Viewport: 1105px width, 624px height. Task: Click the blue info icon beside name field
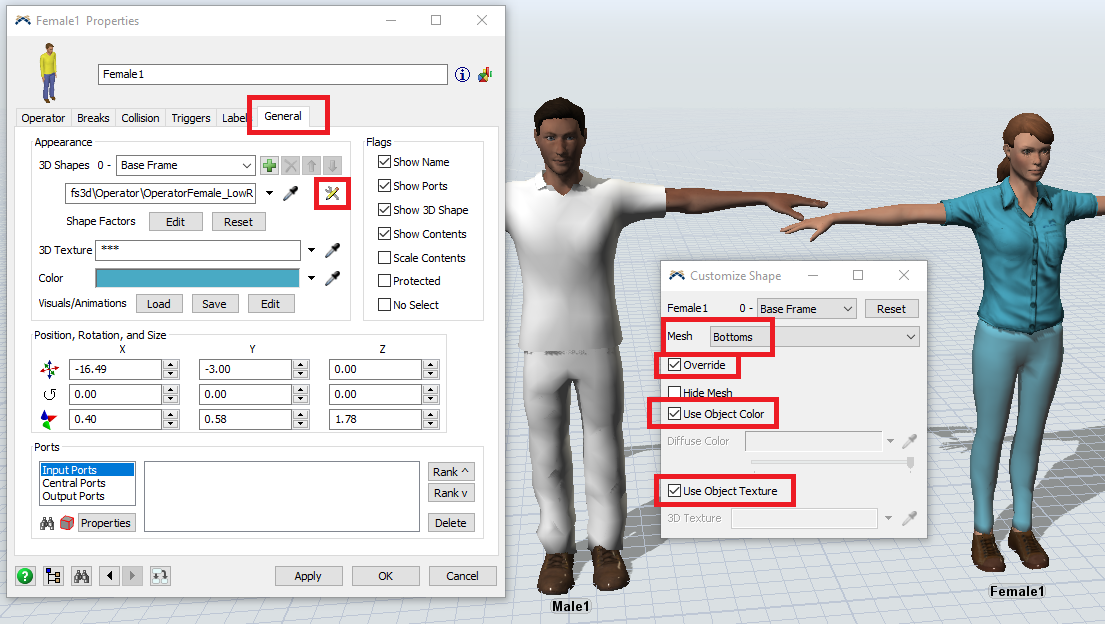tap(462, 75)
